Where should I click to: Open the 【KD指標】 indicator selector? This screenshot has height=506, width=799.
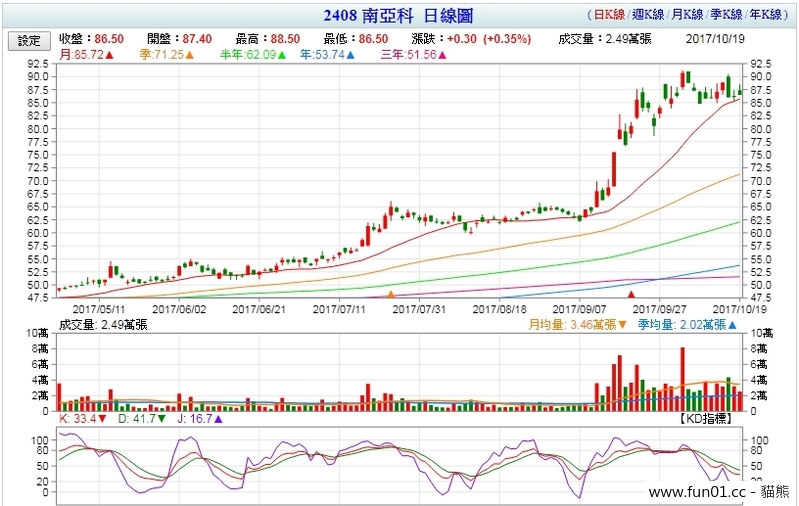[x=706, y=418]
